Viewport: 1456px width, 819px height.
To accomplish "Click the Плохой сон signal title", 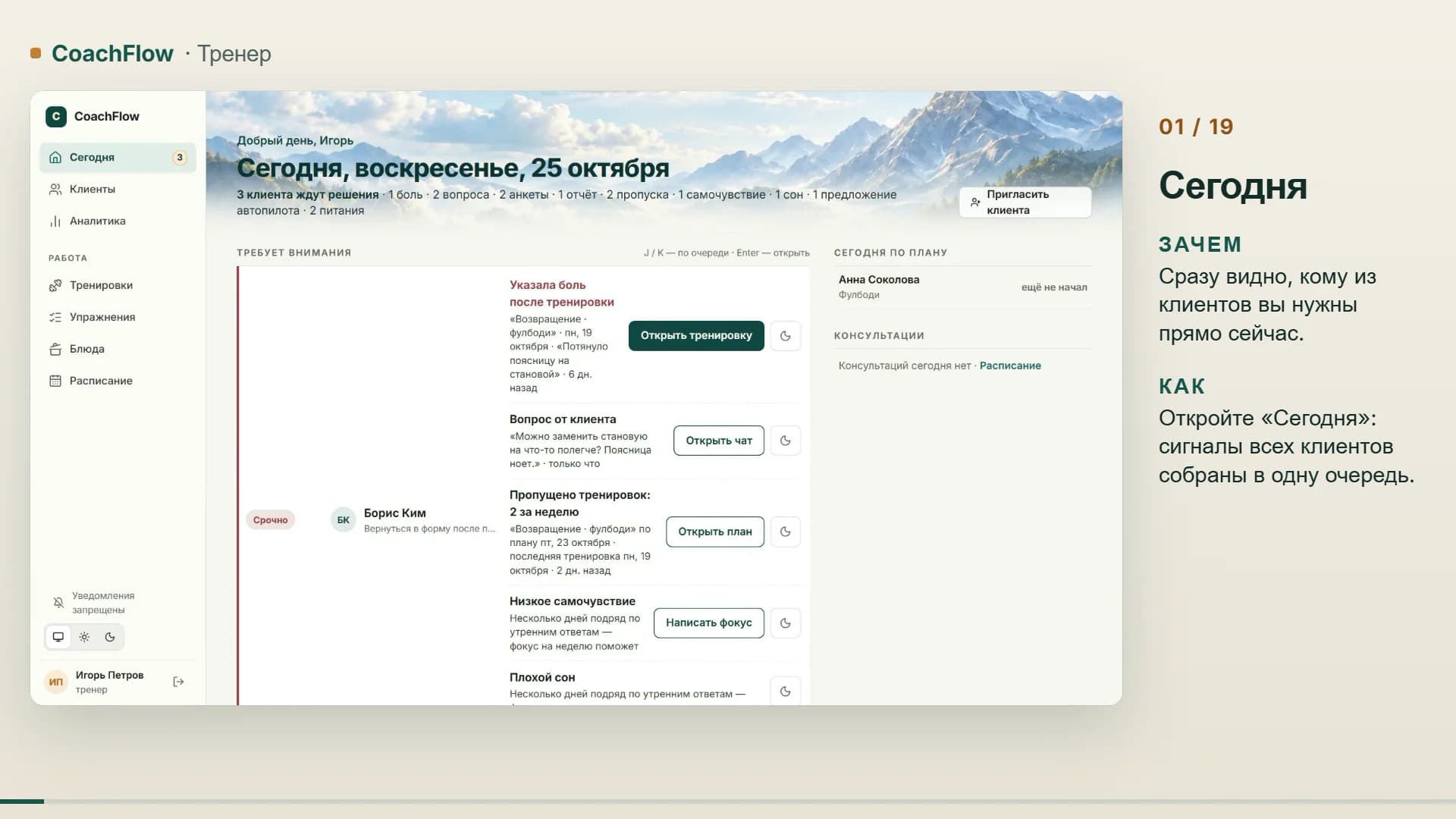I will point(542,677).
